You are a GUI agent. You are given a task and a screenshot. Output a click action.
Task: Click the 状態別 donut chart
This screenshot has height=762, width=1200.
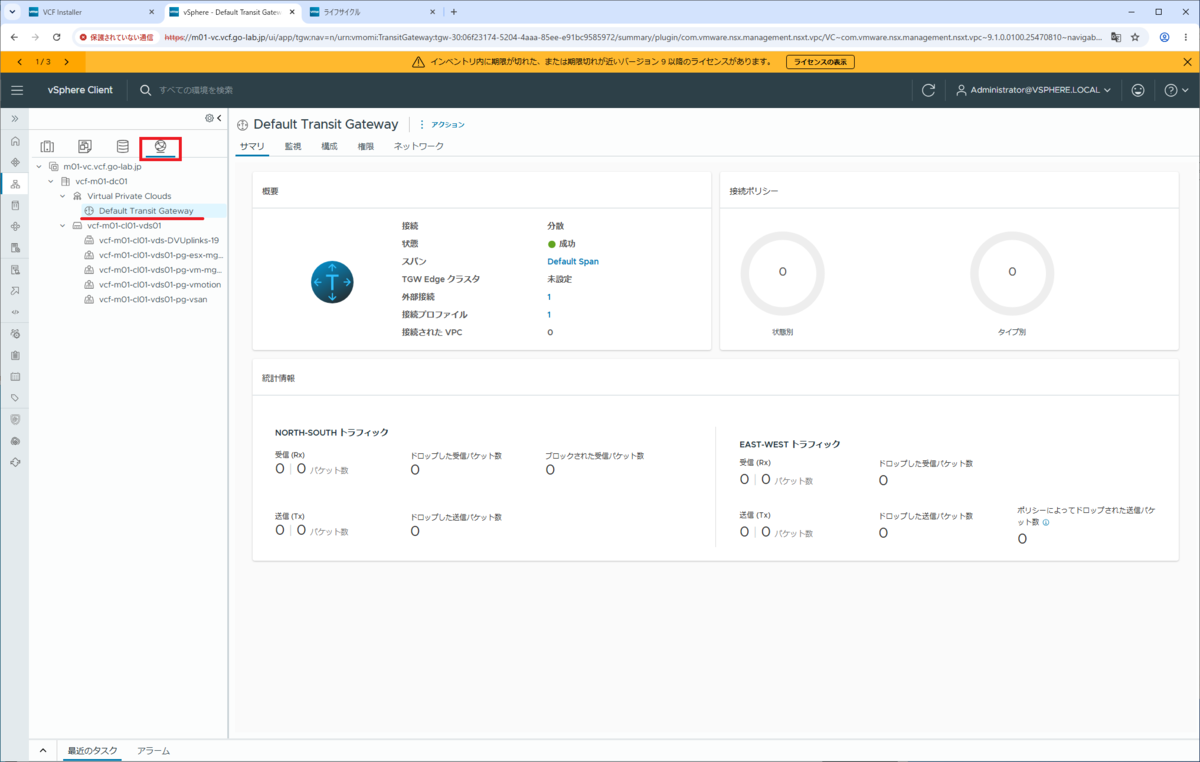(x=782, y=272)
